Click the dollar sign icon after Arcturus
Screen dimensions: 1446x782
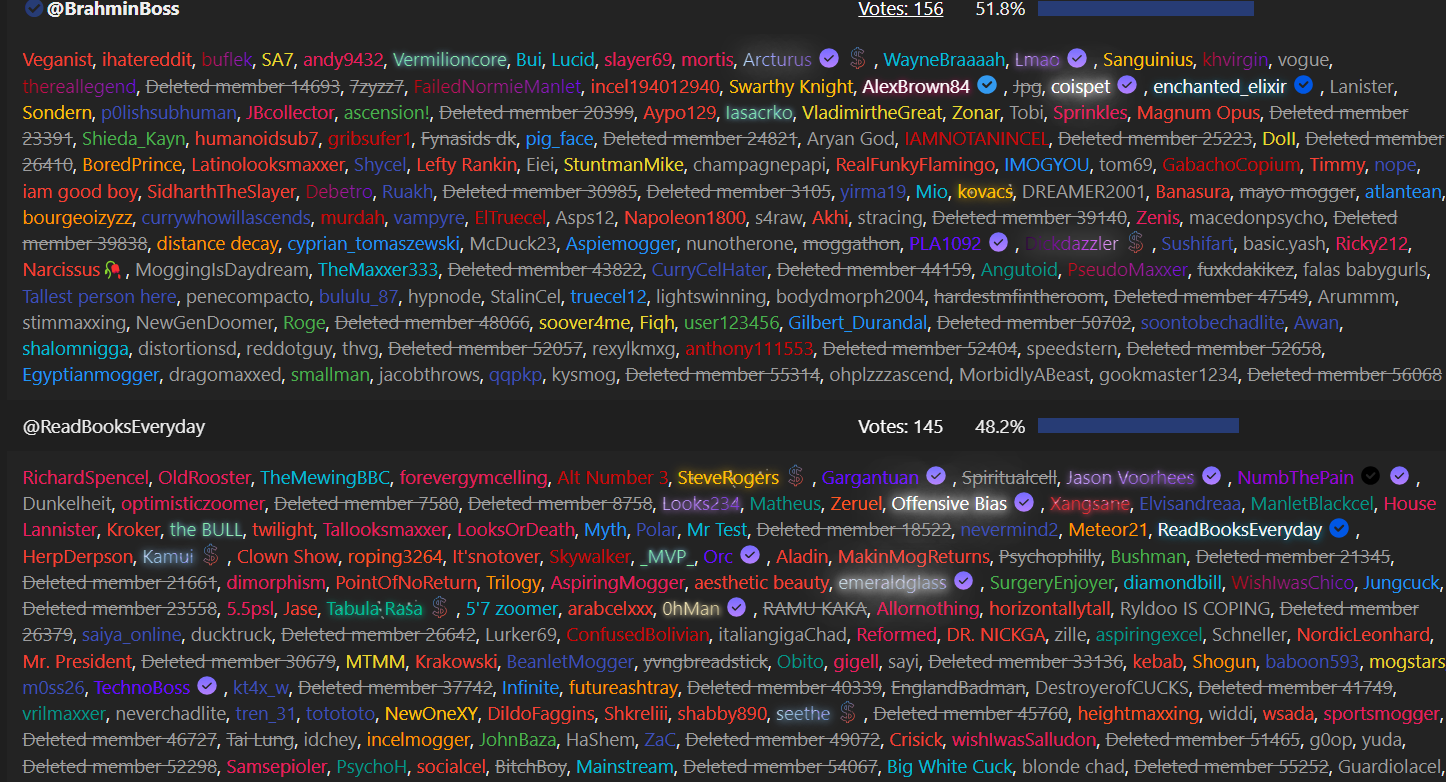click(x=858, y=59)
